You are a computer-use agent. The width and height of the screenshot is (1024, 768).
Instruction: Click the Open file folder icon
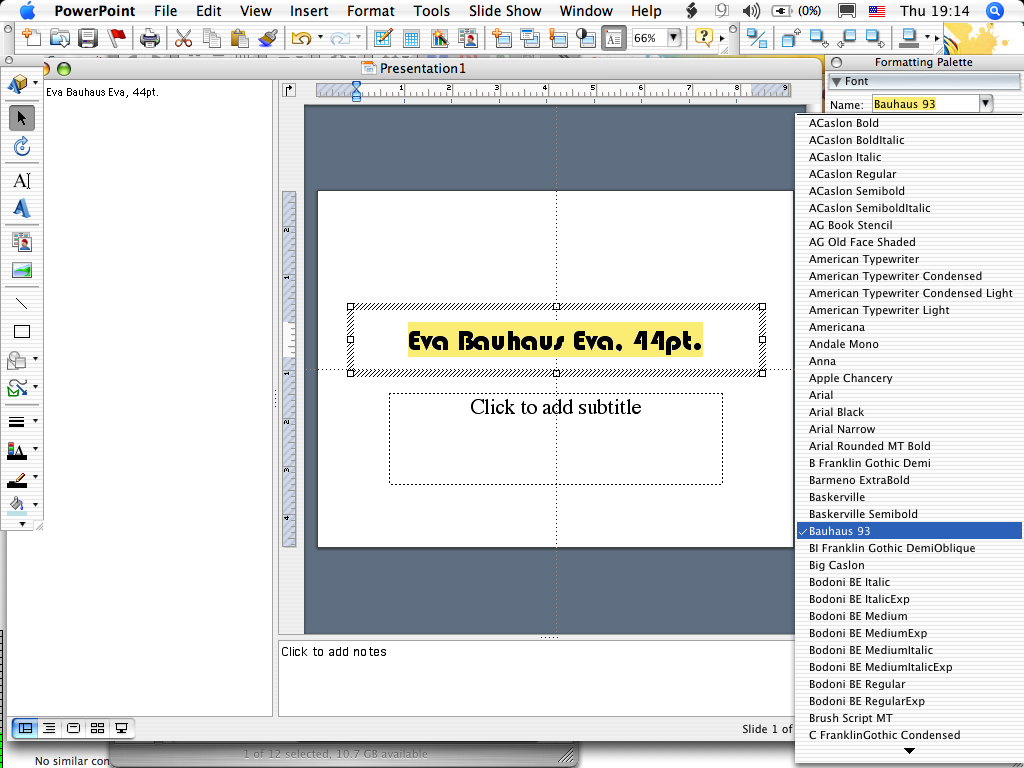pos(59,38)
